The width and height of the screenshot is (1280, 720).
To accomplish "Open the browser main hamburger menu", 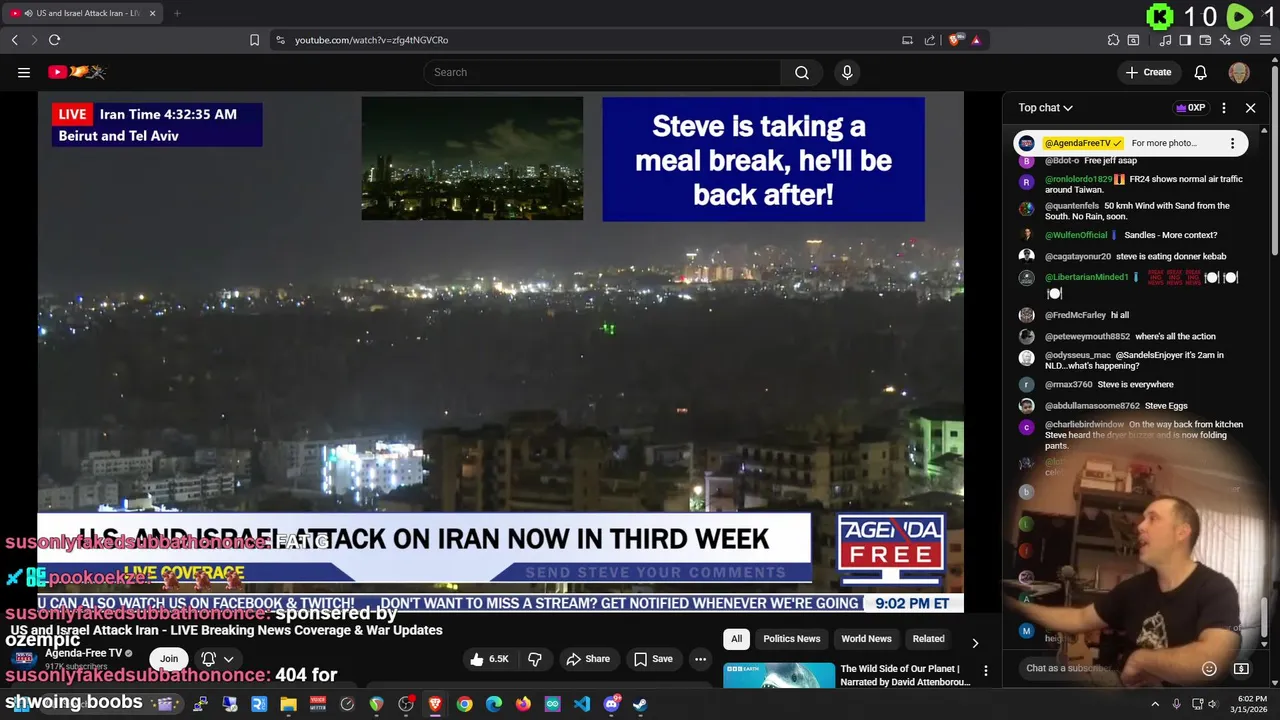I will pos(1265,40).
